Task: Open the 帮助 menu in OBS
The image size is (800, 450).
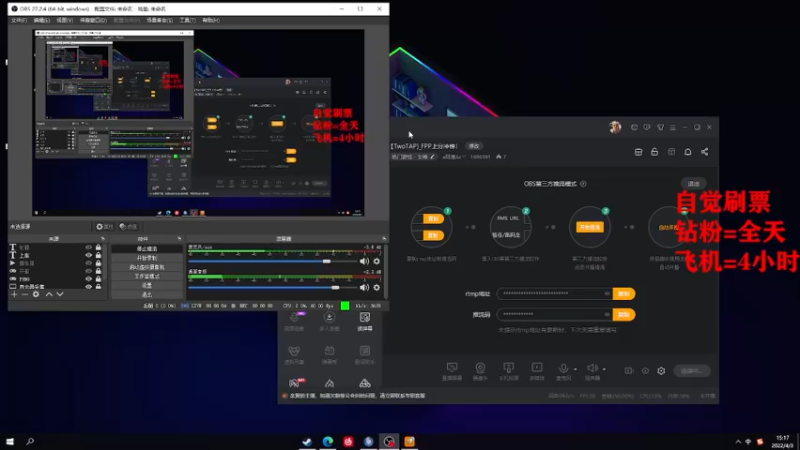Action: click(x=211, y=20)
